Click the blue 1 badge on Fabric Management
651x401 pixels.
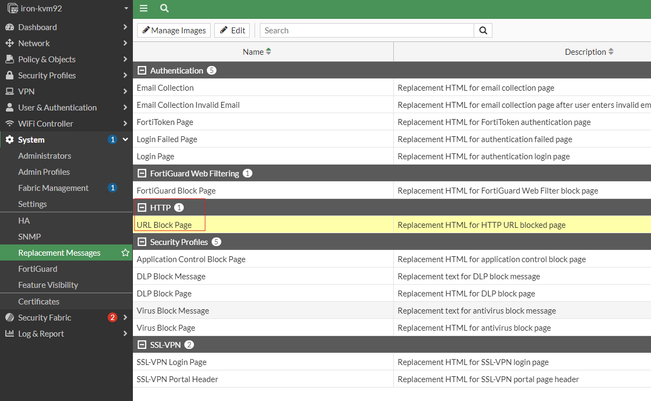112,188
